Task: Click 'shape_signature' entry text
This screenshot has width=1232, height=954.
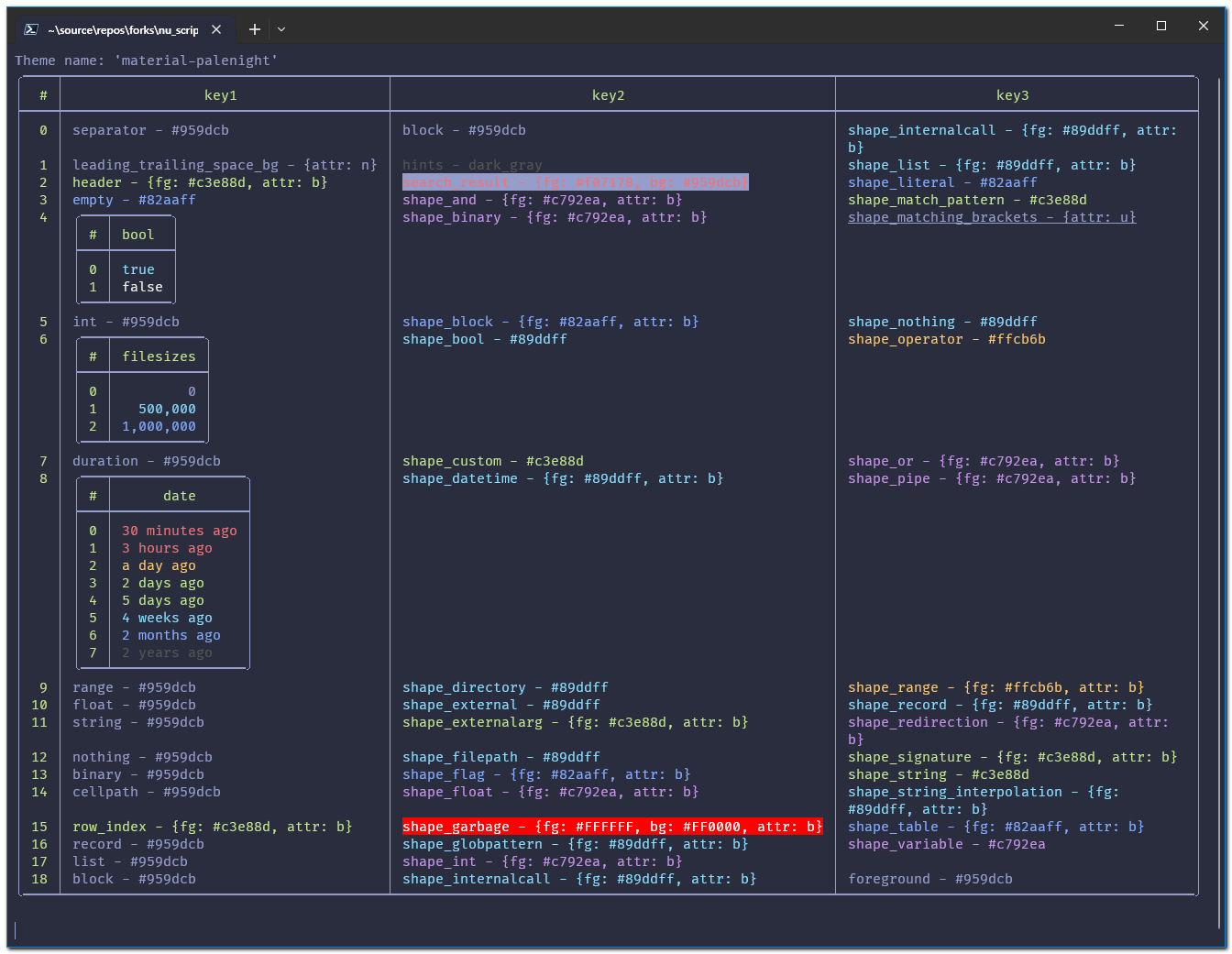Action: 1013,757
